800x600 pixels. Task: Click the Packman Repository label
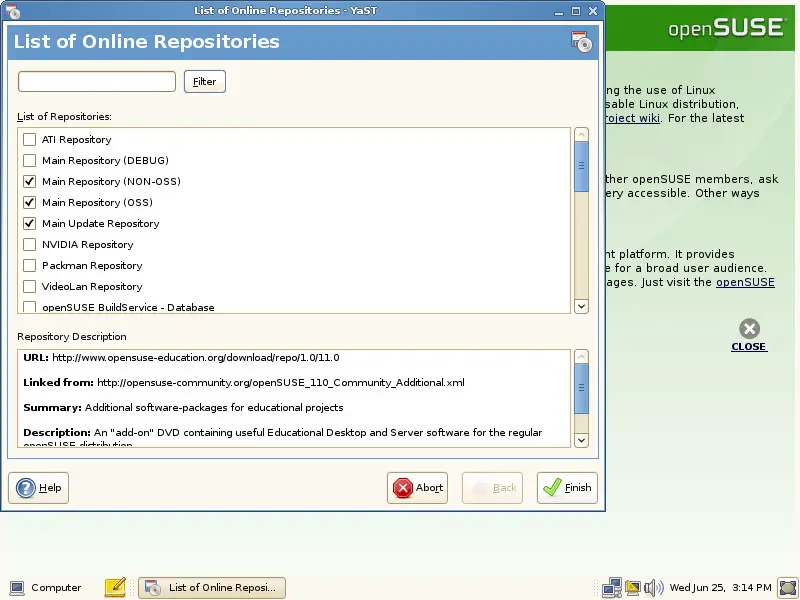click(x=92, y=265)
